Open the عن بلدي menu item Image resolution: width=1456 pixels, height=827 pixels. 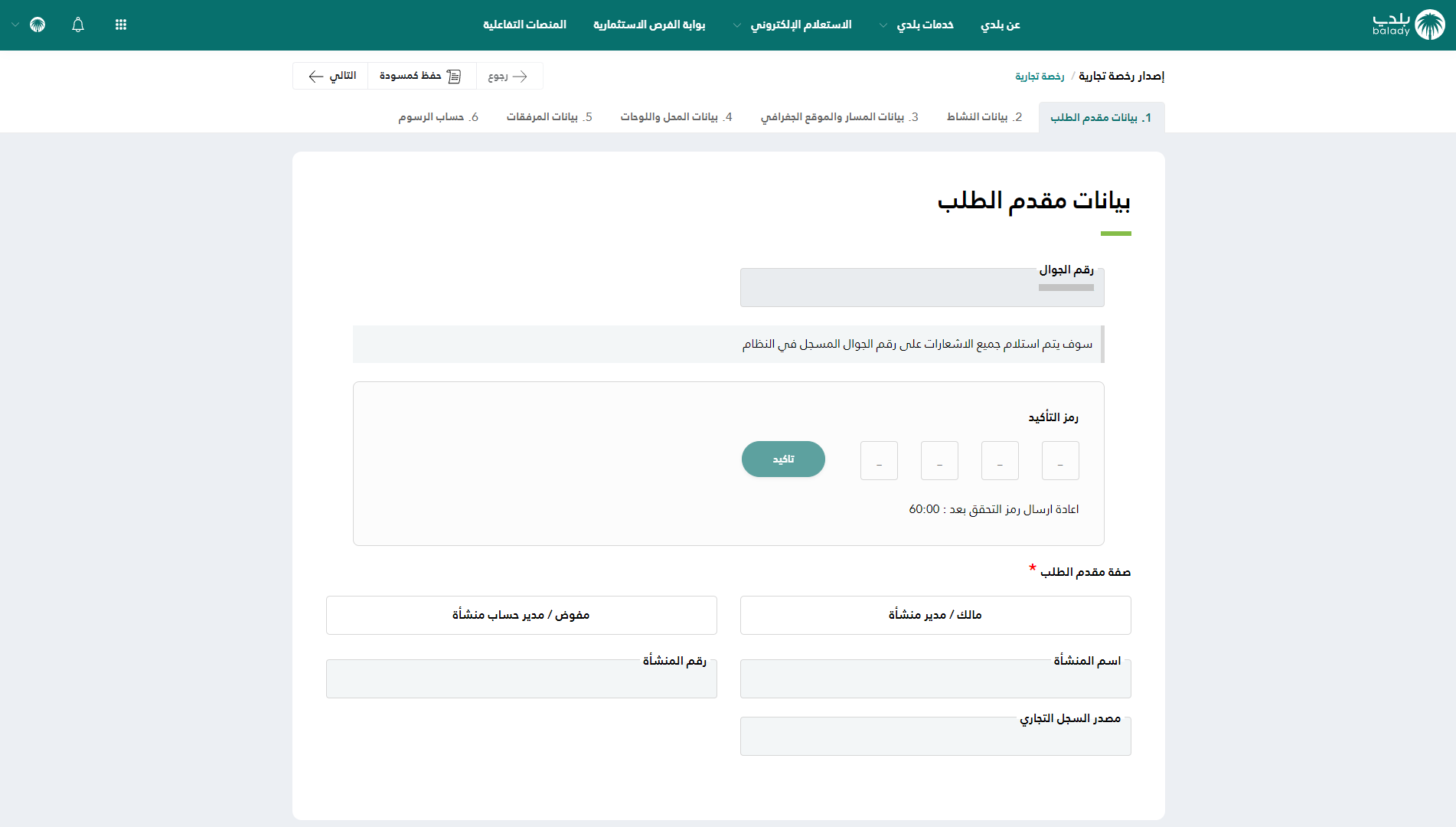coord(1000,25)
